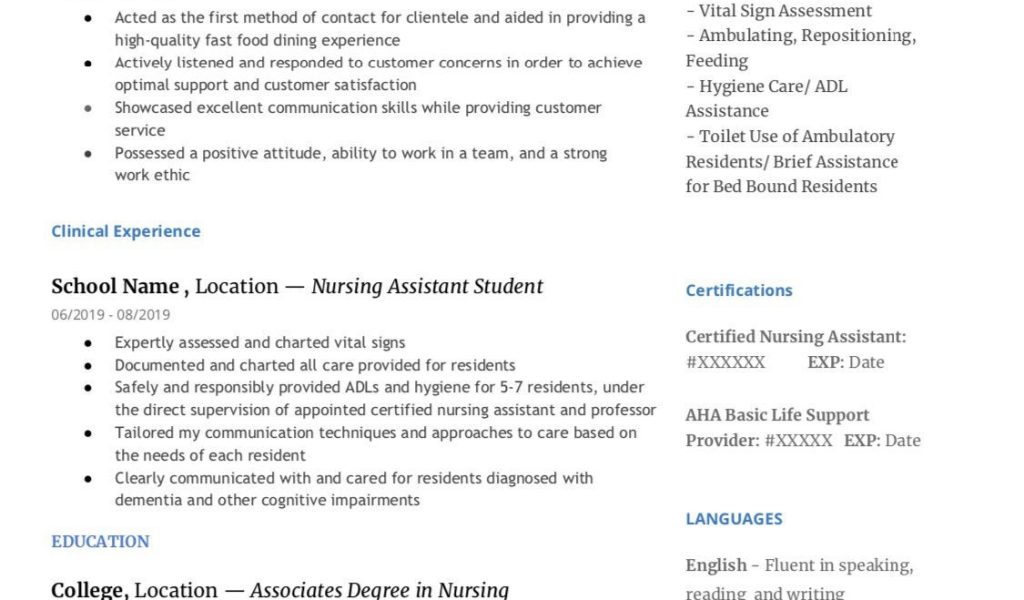Click the LANGUAGES section heading
This screenshot has height=600, width=1024.
pyautogui.click(x=734, y=518)
